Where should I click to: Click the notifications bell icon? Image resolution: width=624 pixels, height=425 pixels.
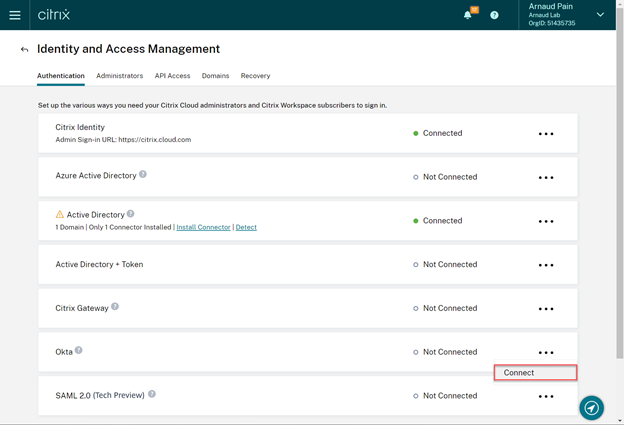tap(467, 15)
